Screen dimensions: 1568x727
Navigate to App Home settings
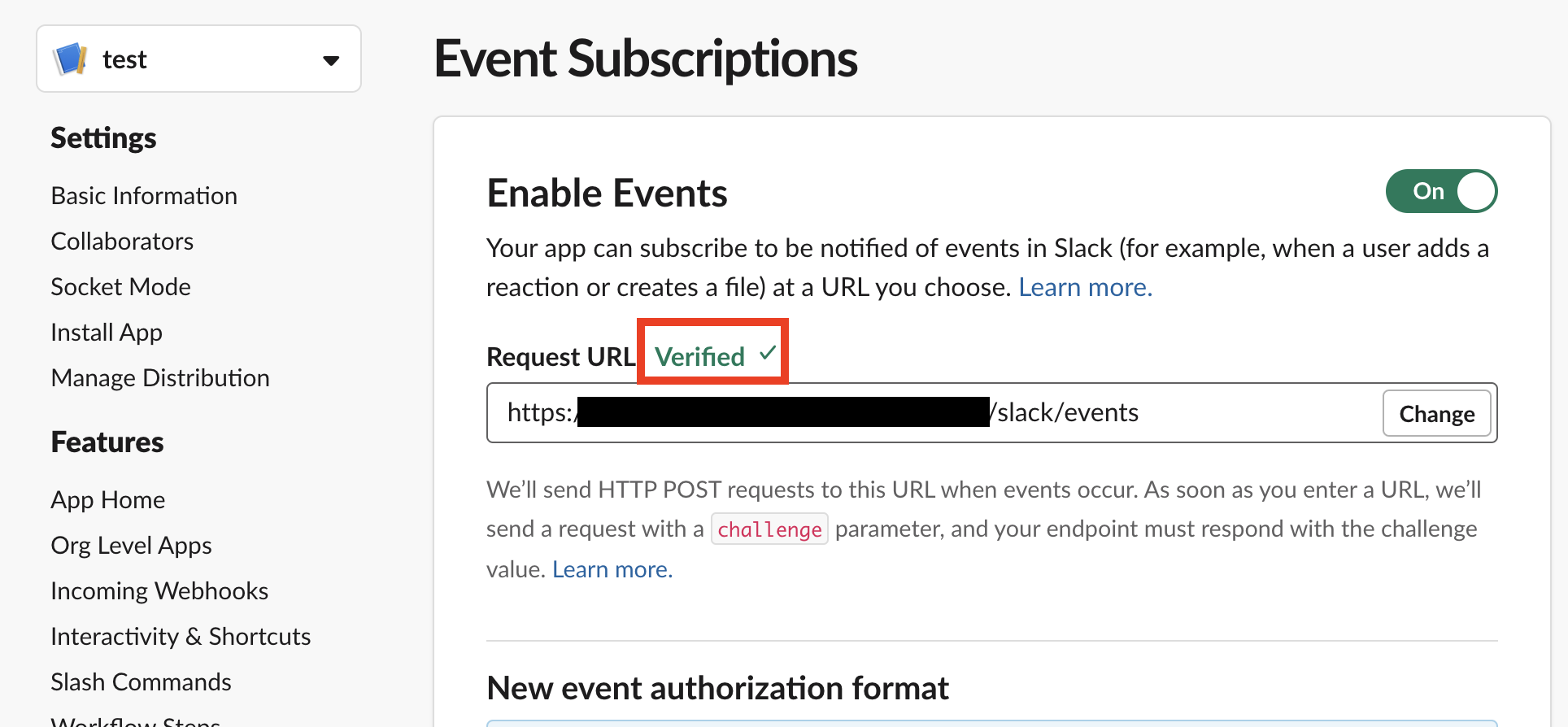coord(108,499)
